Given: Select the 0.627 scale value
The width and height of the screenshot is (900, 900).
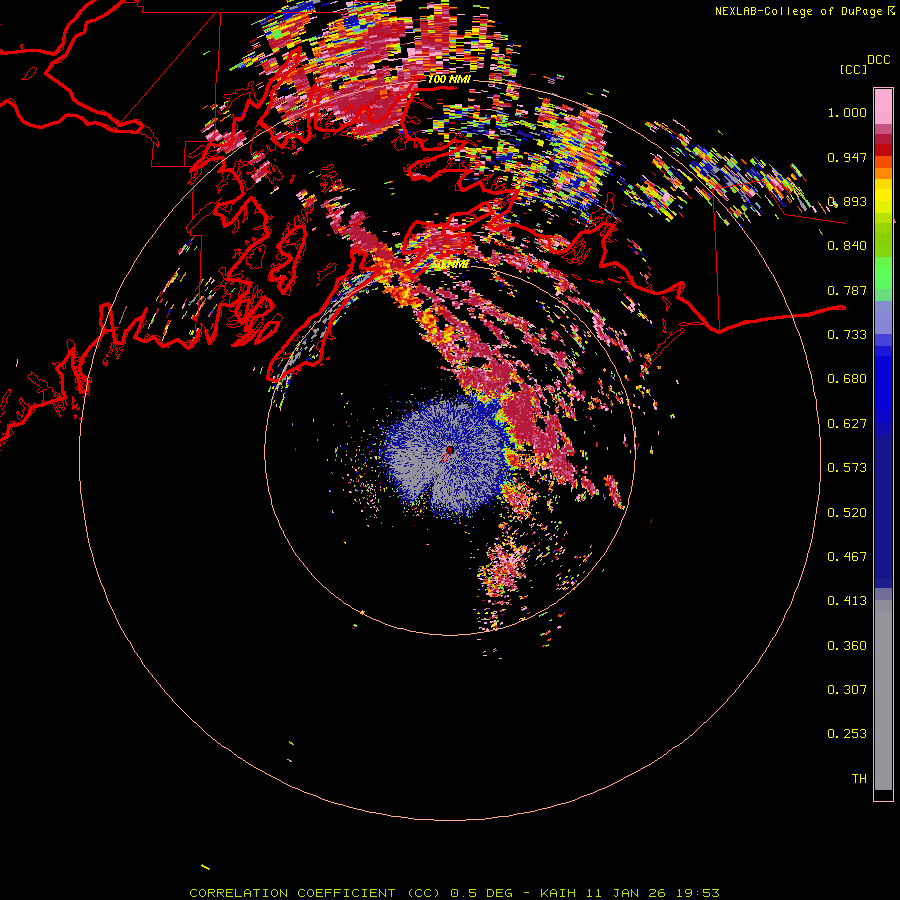Looking at the screenshot, I should coord(847,424).
